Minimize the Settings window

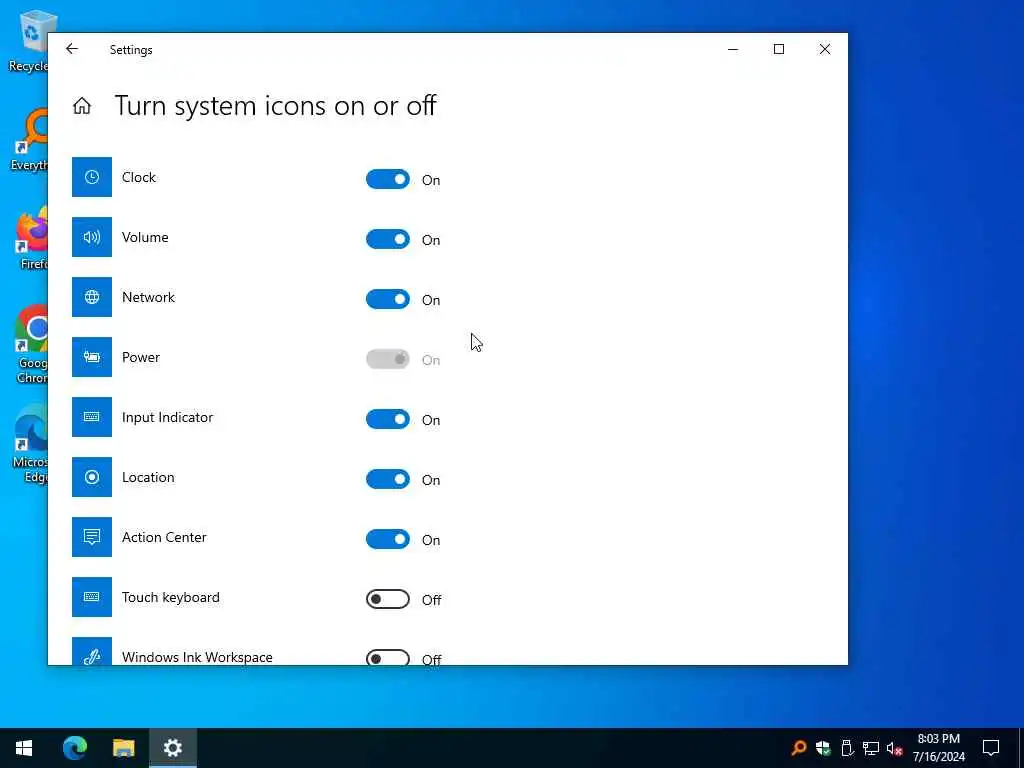pyautogui.click(x=733, y=49)
